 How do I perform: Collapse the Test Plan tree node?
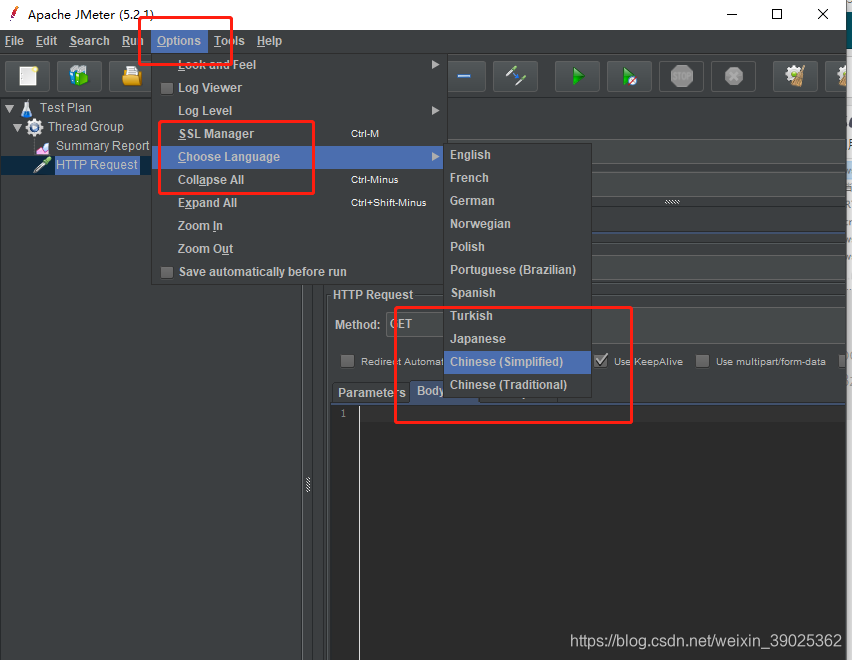[10, 109]
